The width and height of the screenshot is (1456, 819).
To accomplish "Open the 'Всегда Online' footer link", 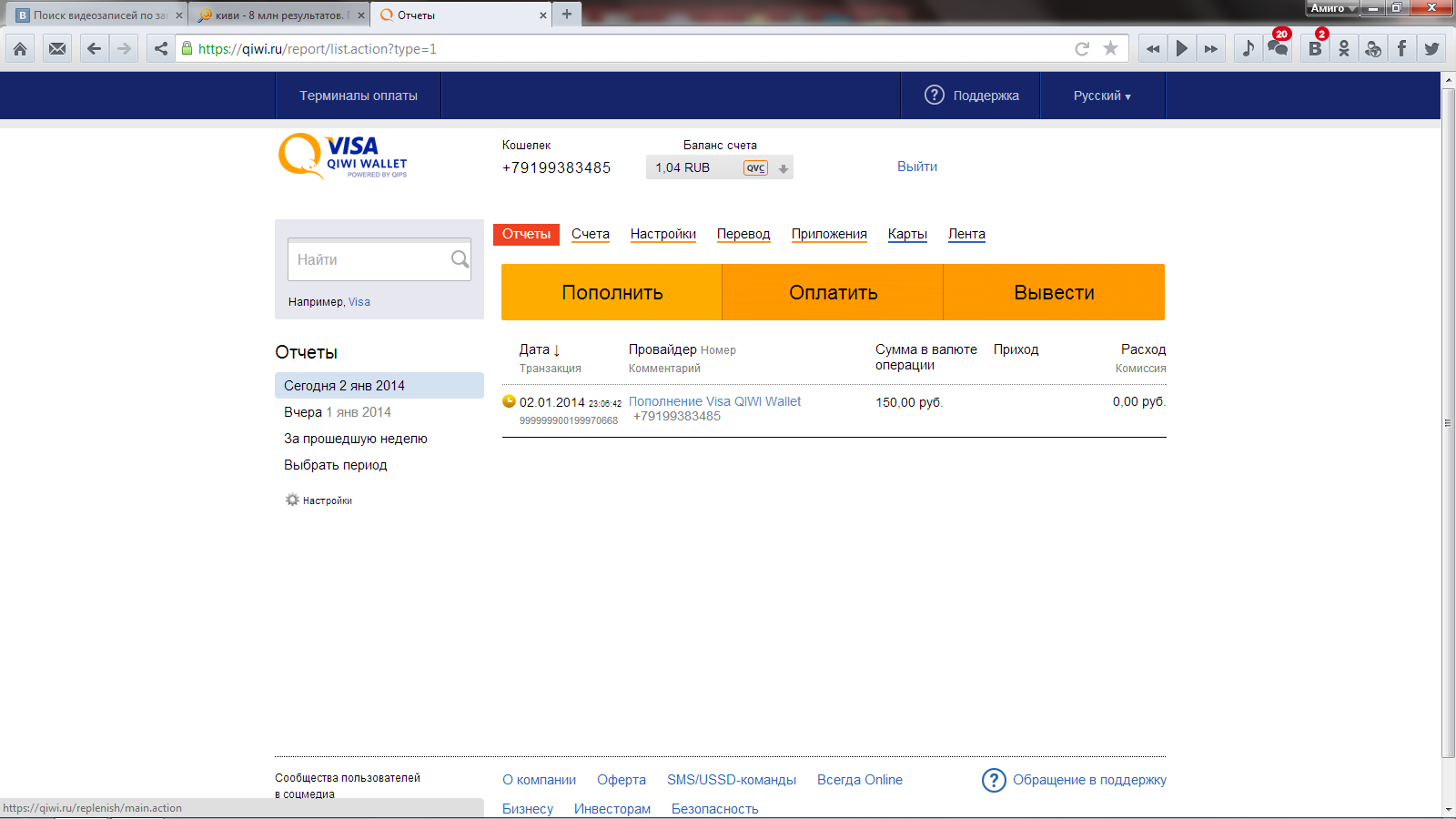I will (x=860, y=780).
